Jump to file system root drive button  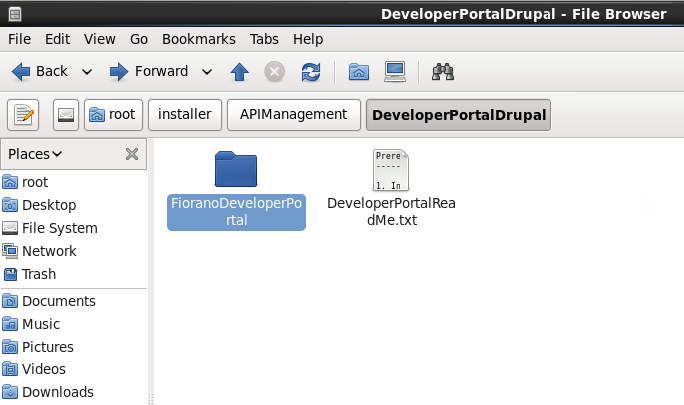tap(66, 115)
